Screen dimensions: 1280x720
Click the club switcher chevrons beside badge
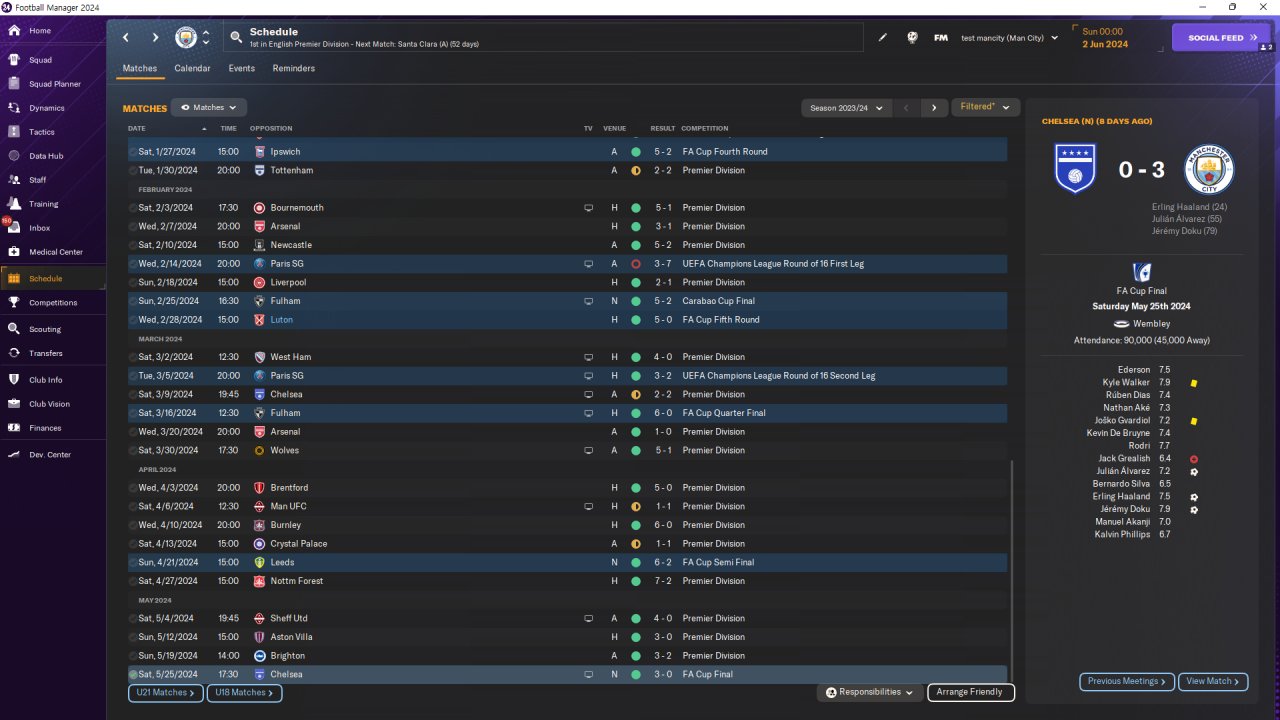(x=206, y=38)
